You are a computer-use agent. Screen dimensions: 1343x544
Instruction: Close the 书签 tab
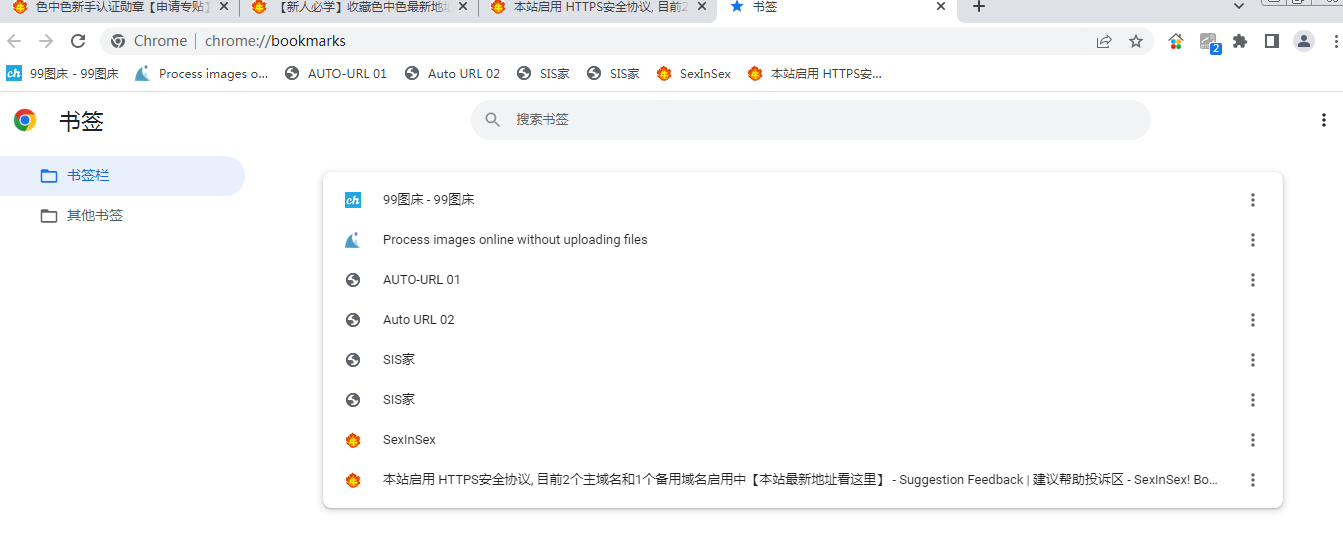[941, 6]
